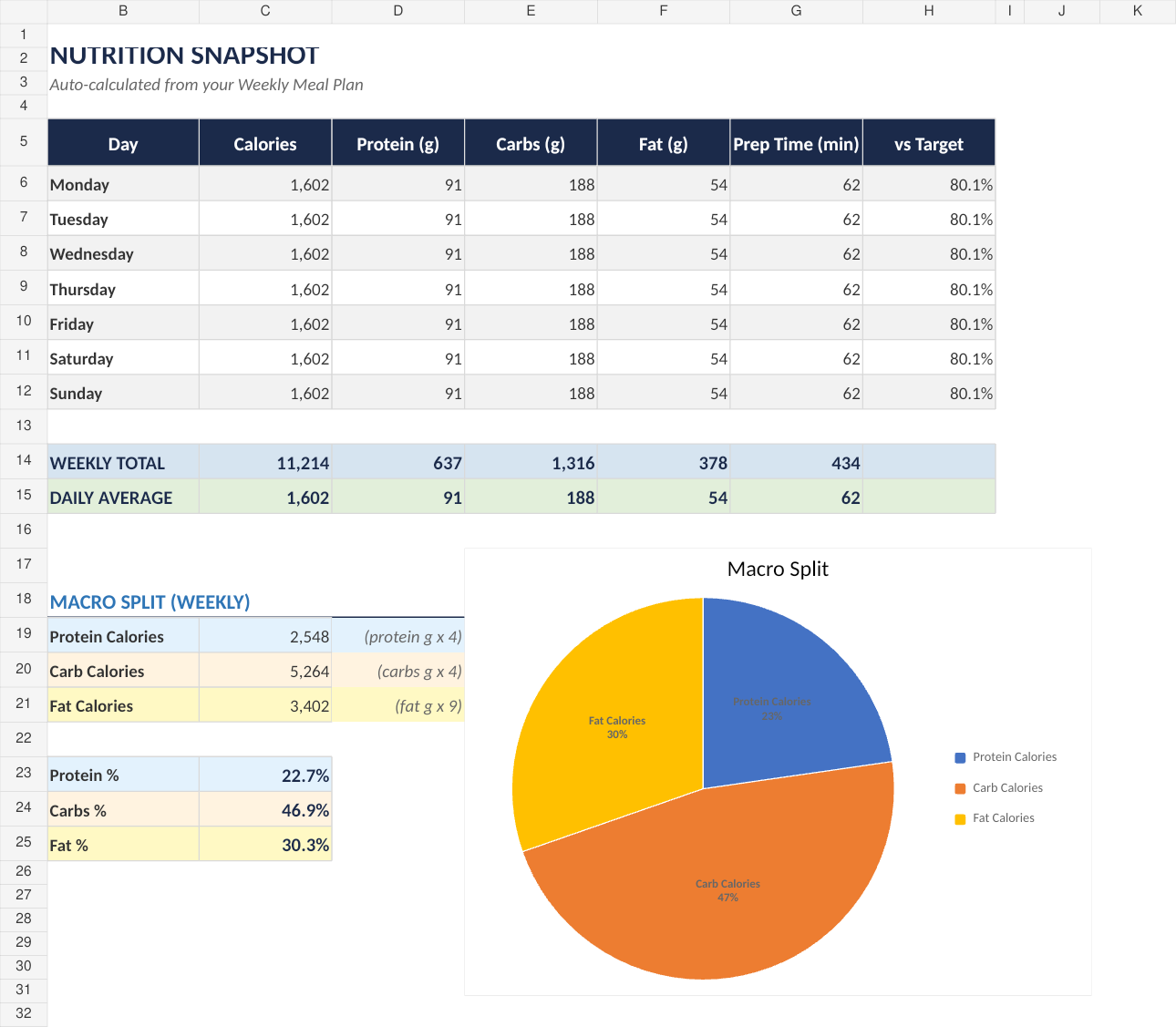The image size is (1176, 1027).
Task: Select the Saturday cell
Action: (x=123, y=358)
